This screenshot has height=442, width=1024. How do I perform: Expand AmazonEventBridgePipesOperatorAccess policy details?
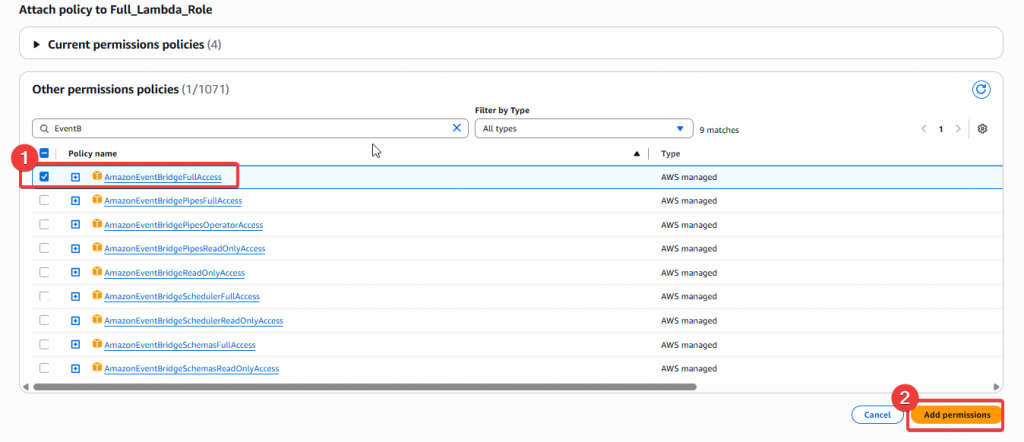75,225
